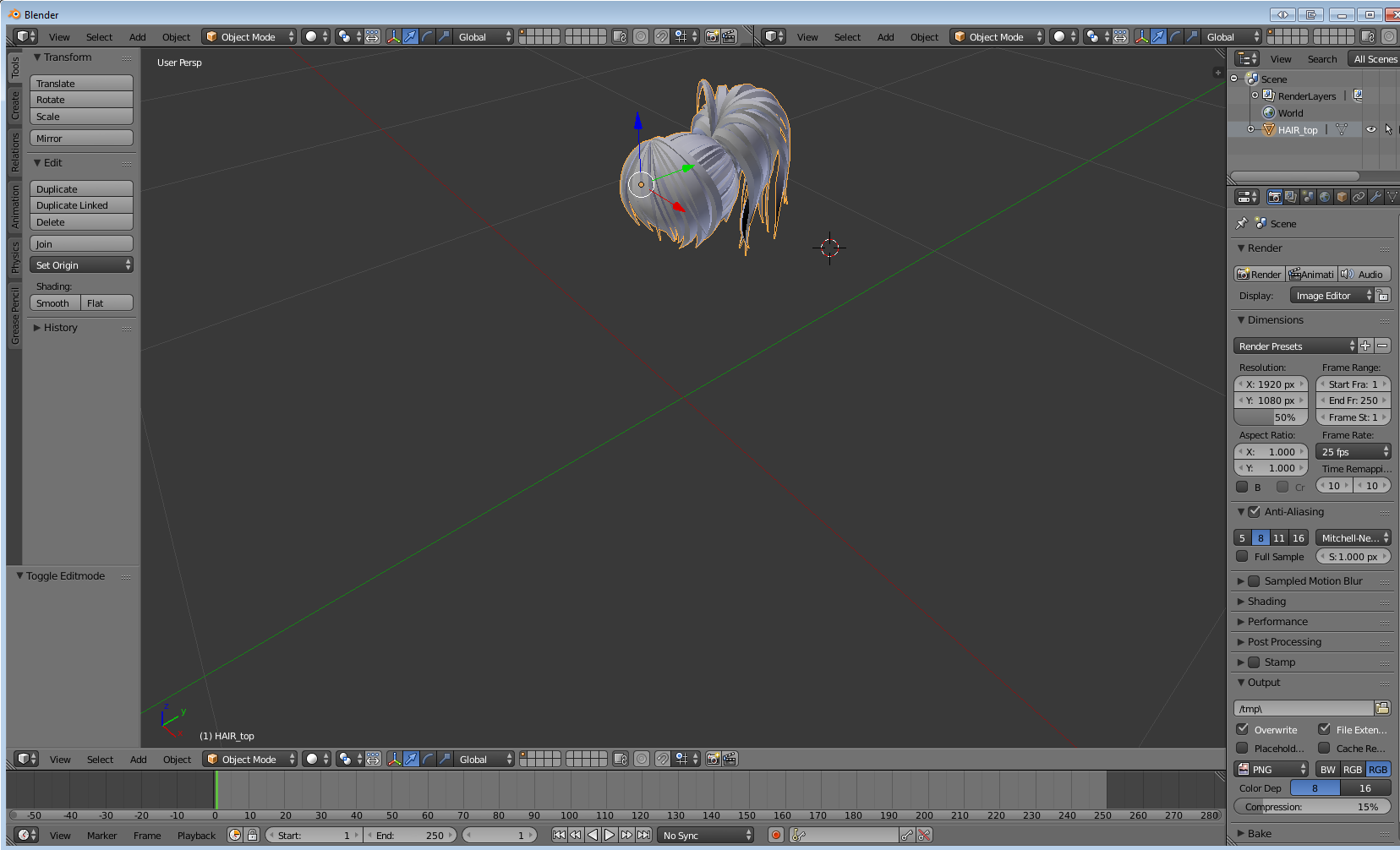The height and width of the screenshot is (850, 1400).
Task: Toggle the HAIR_top visibility eye icon
Action: point(1371,130)
